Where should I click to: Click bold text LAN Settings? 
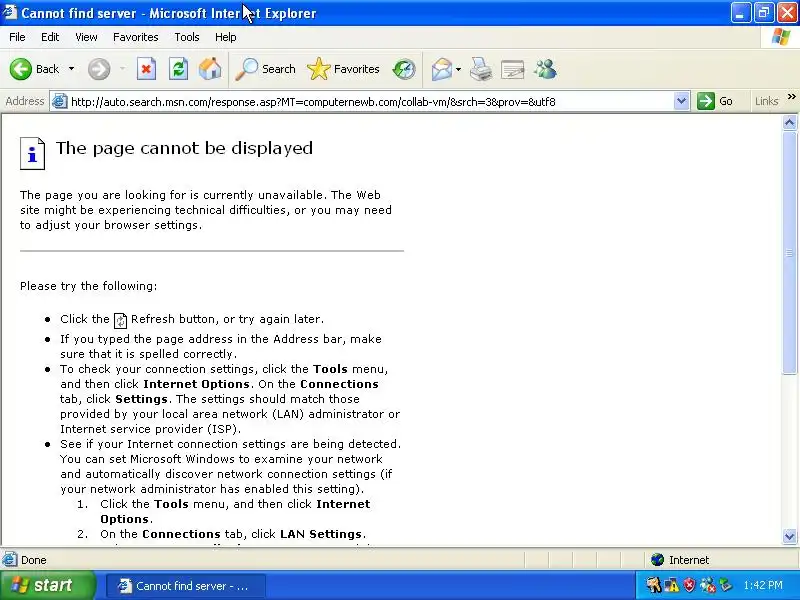pos(321,534)
